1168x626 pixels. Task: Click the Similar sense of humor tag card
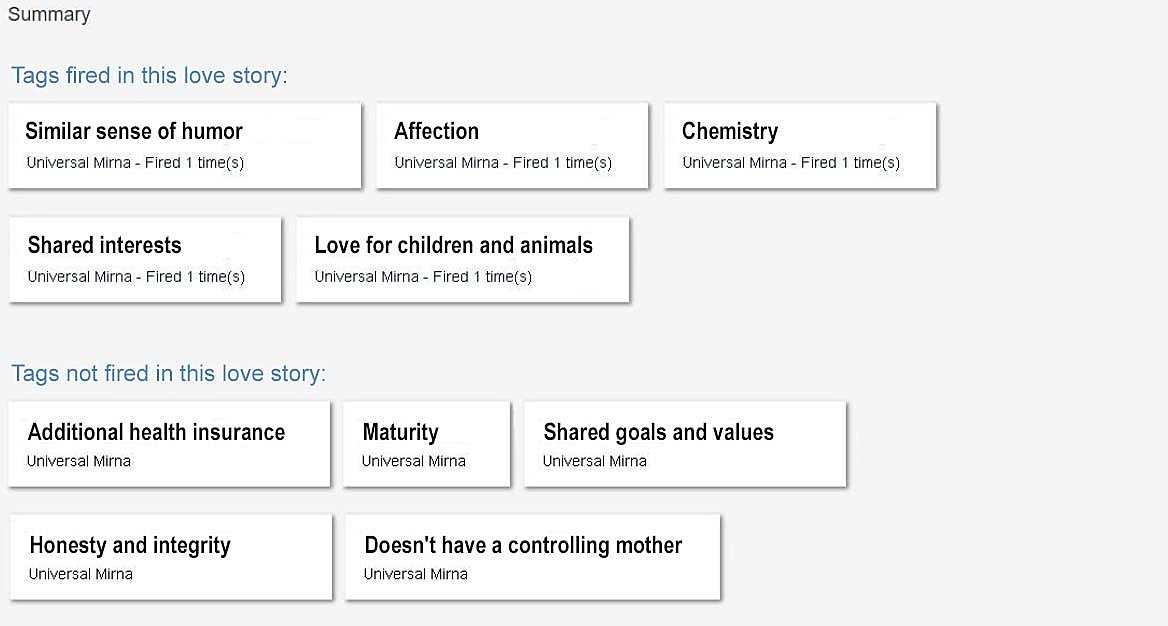pyautogui.click(x=184, y=145)
